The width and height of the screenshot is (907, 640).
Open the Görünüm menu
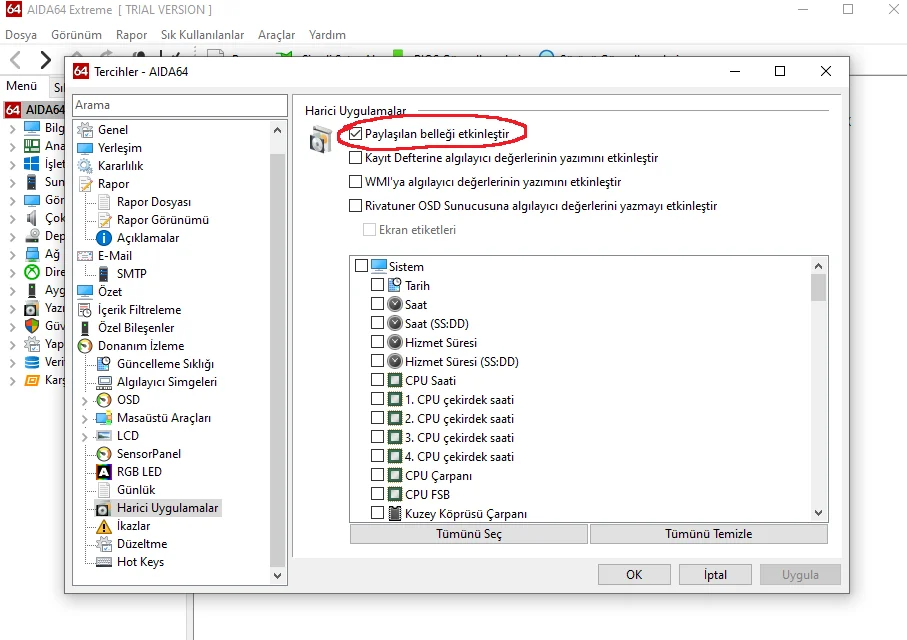(x=76, y=35)
